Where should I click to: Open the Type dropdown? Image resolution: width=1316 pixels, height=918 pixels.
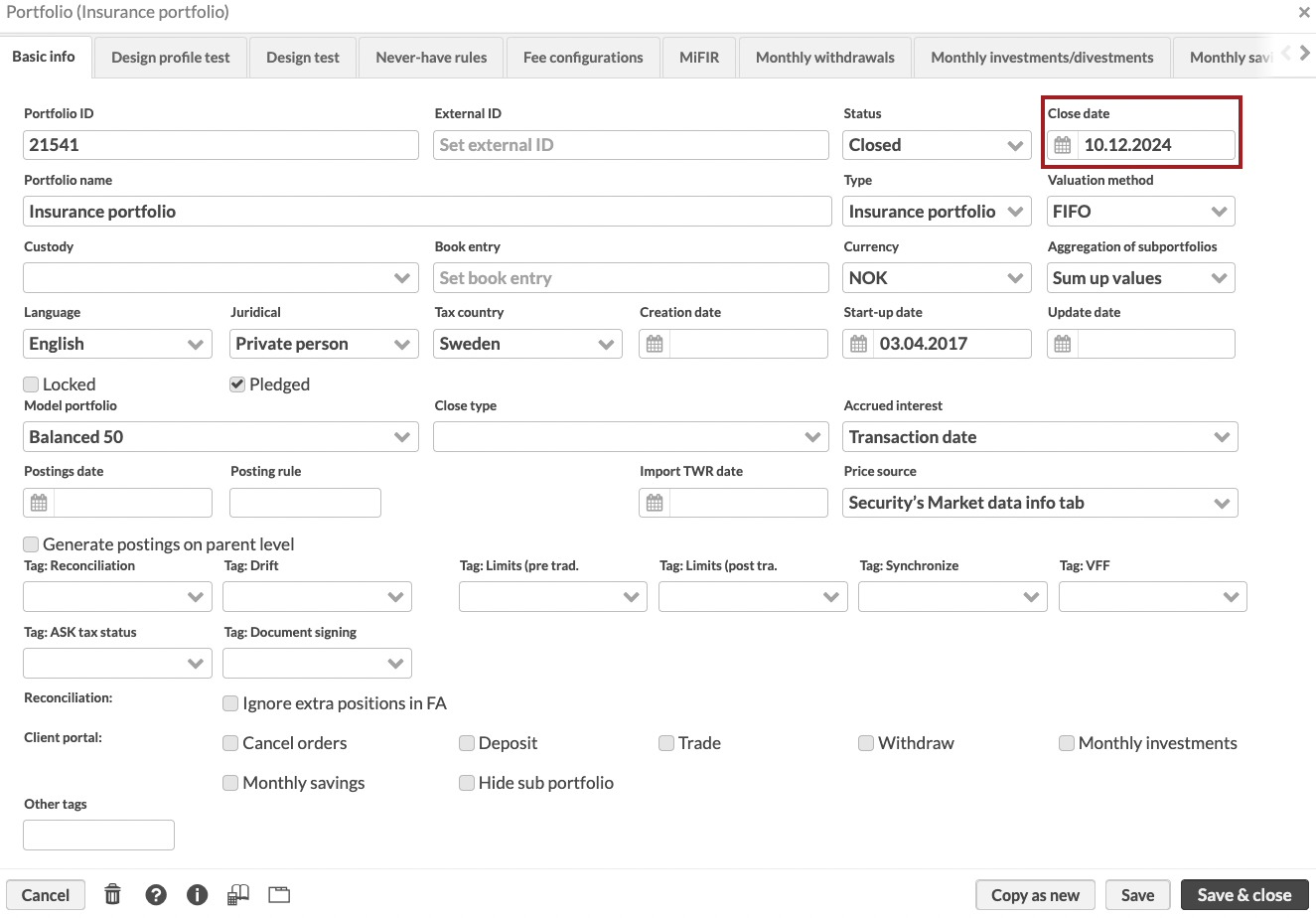tap(937, 212)
